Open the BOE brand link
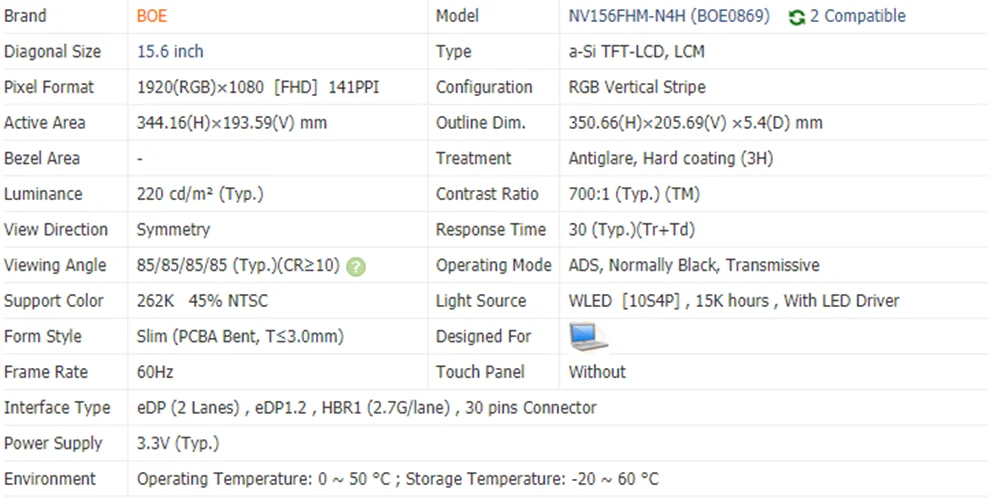This screenshot has width=1000, height=500. pyautogui.click(x=151, y=16)
